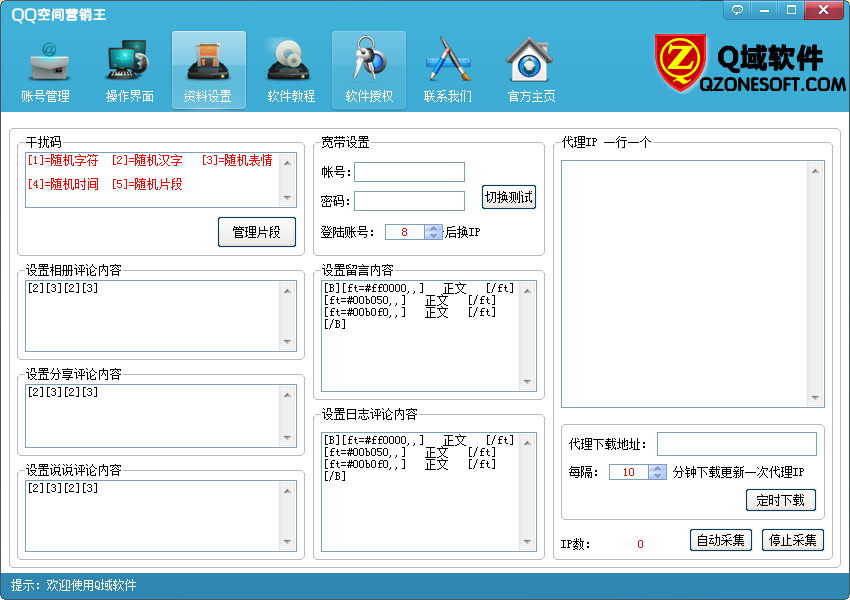Click the 每隔 value field showing 10
Image resolution: width=850 pixels, height=600 pixels.
[x=629, y=472]
